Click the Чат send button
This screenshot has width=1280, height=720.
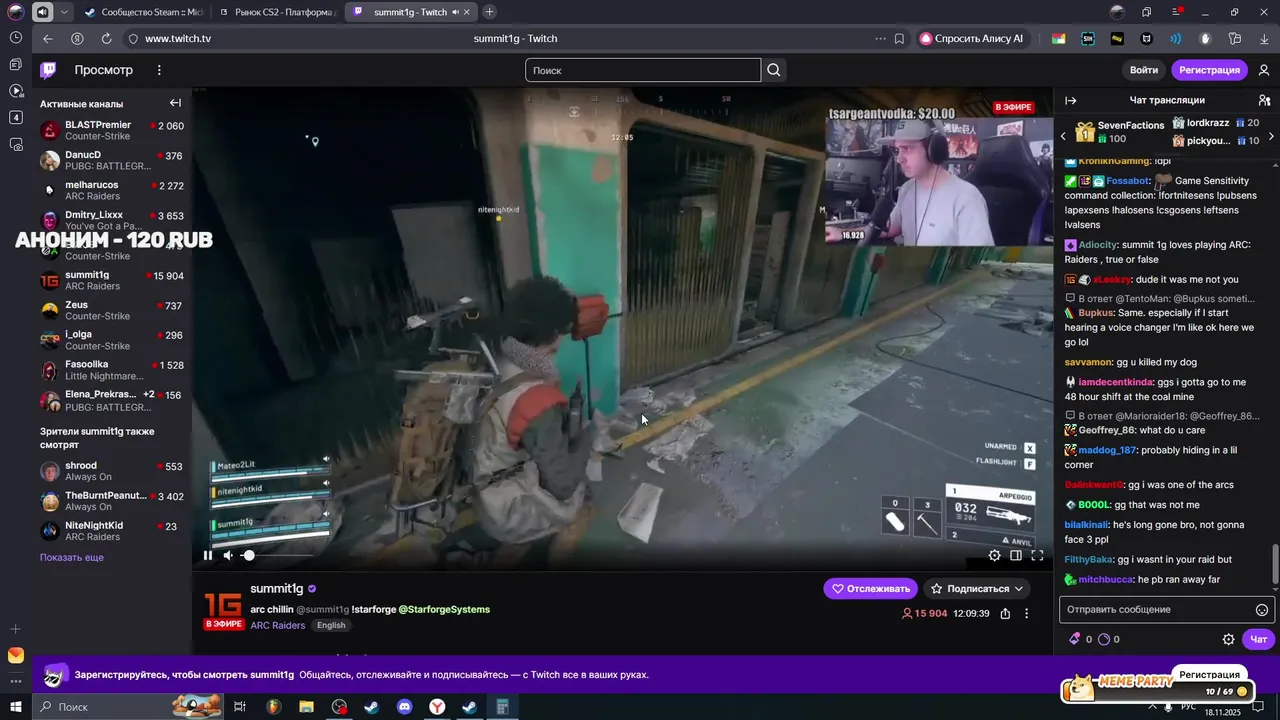click(x=1258, y=639)
